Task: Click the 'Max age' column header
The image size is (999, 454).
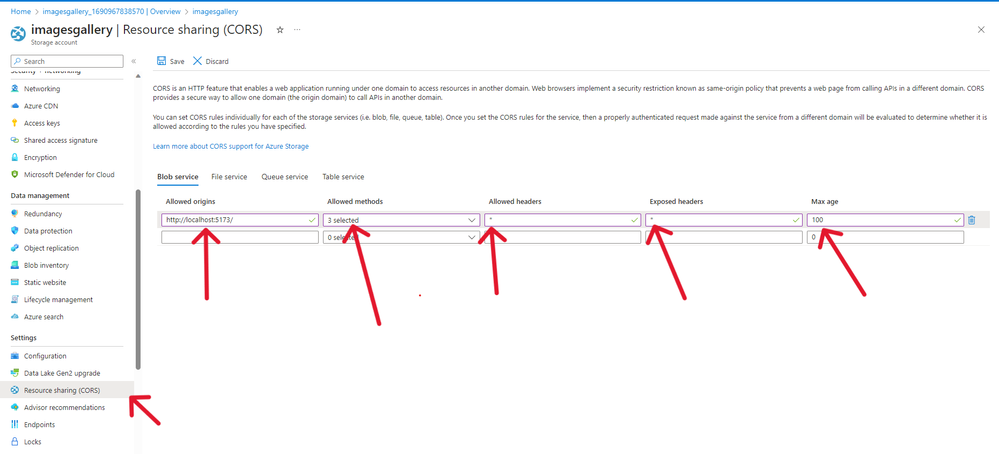Action: point(824,201)
